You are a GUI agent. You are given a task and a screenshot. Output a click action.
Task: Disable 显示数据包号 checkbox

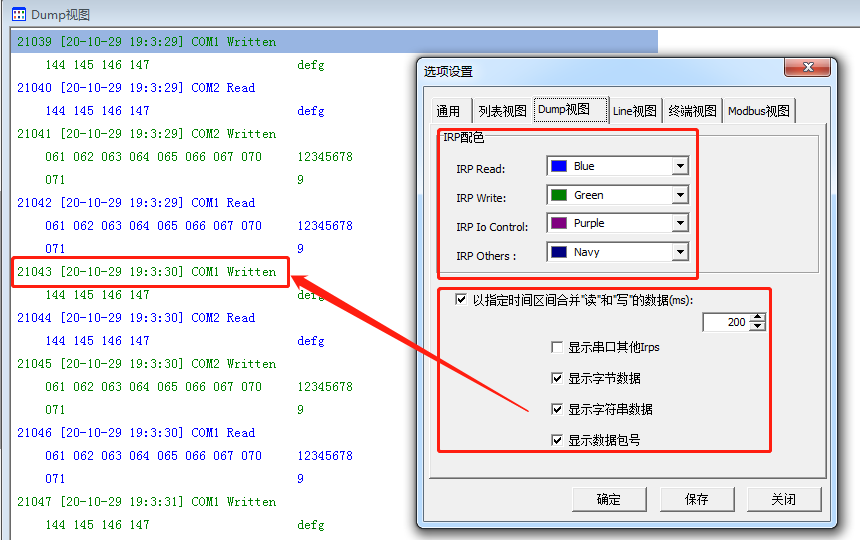coord(557,440)
